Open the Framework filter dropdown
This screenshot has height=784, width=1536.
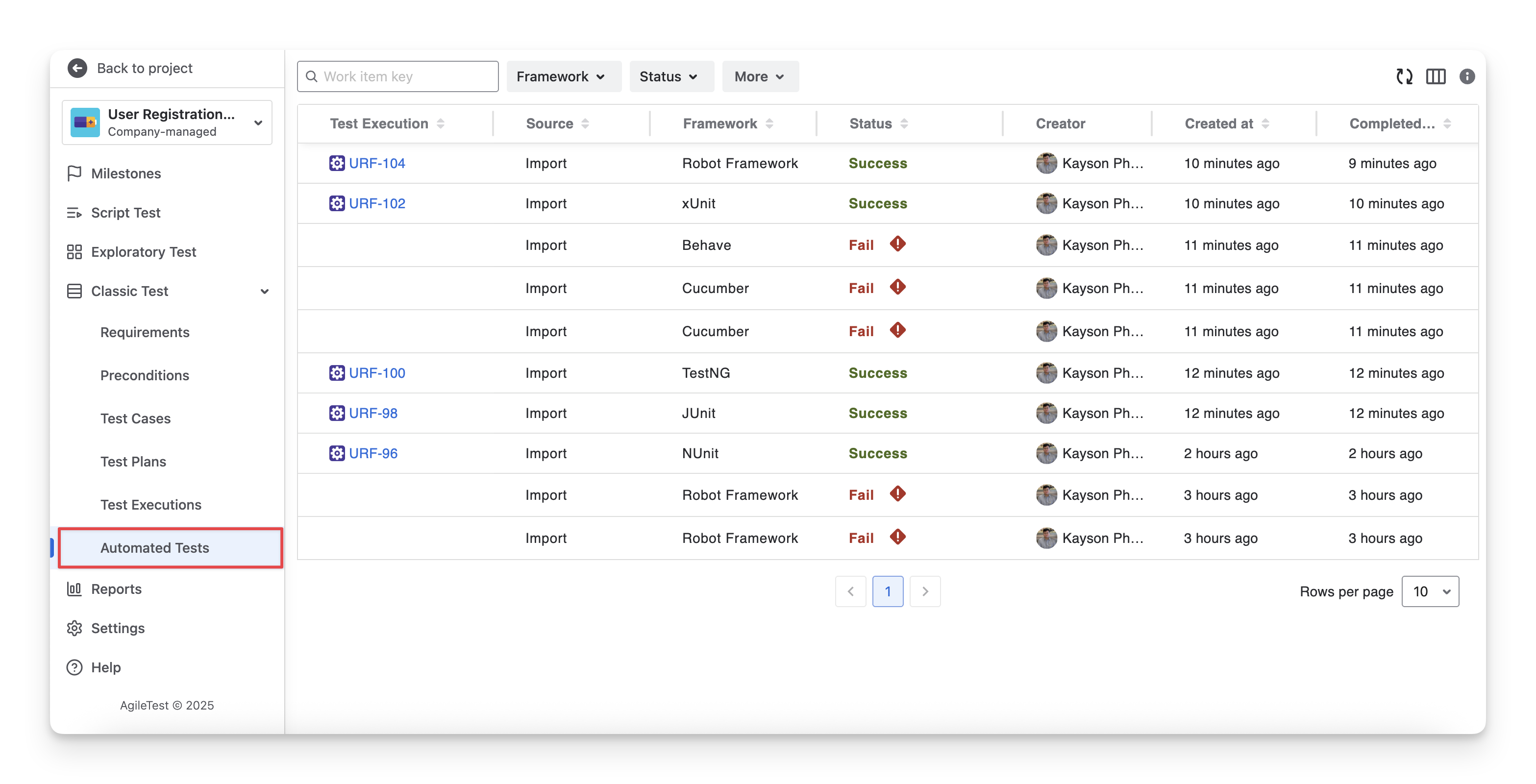point(563,76)
